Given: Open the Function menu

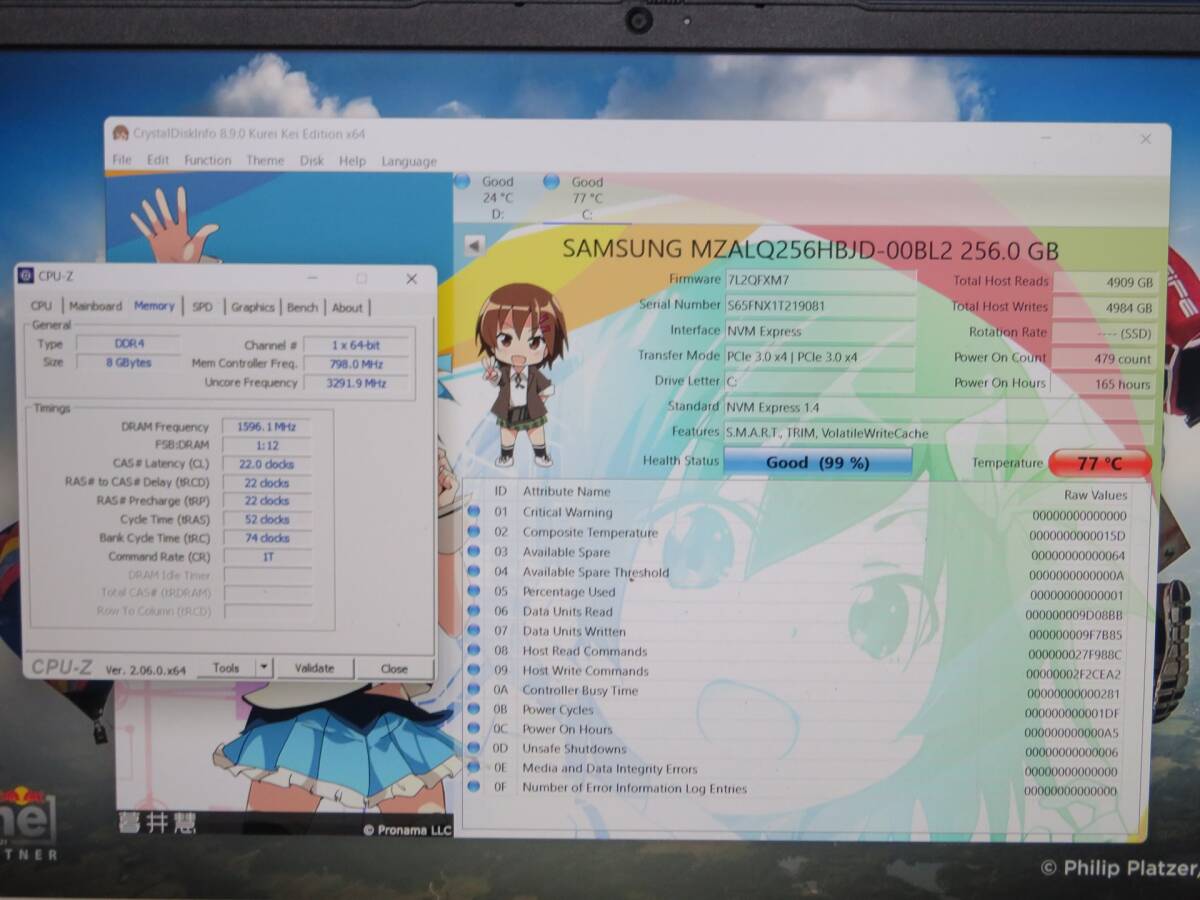Looking at the screenshot, I should point(207,160).
